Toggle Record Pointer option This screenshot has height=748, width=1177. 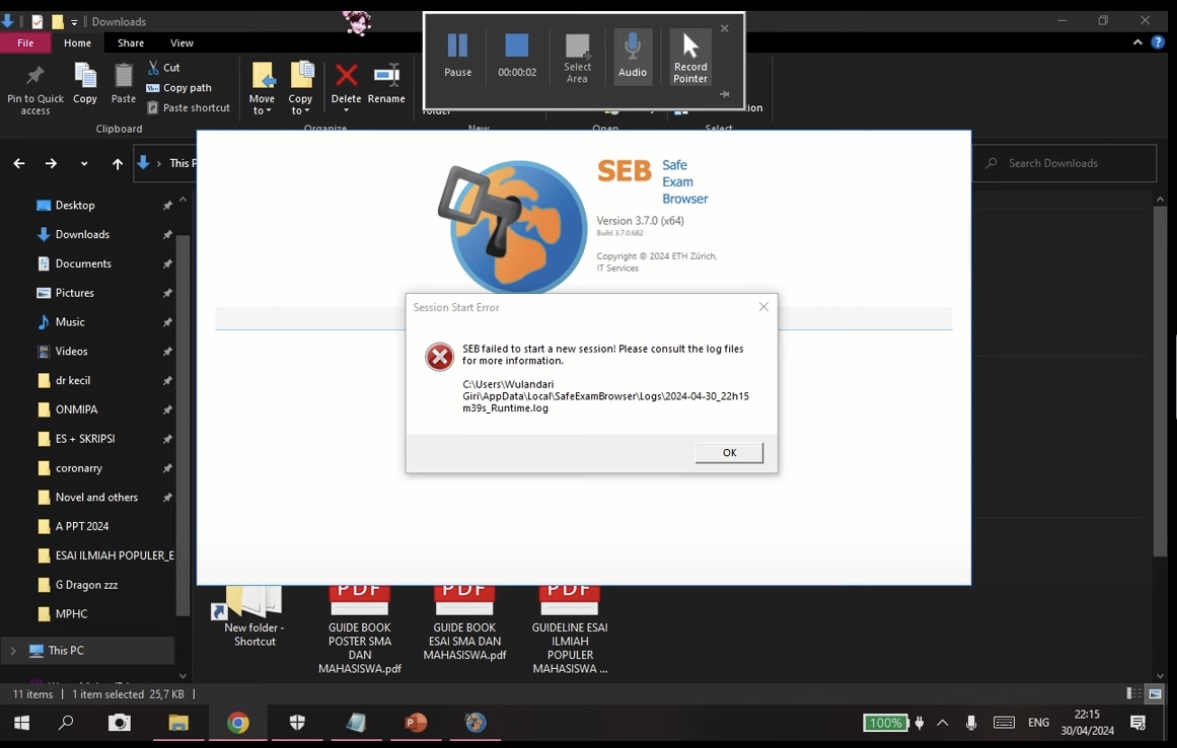tap(690, 57)
